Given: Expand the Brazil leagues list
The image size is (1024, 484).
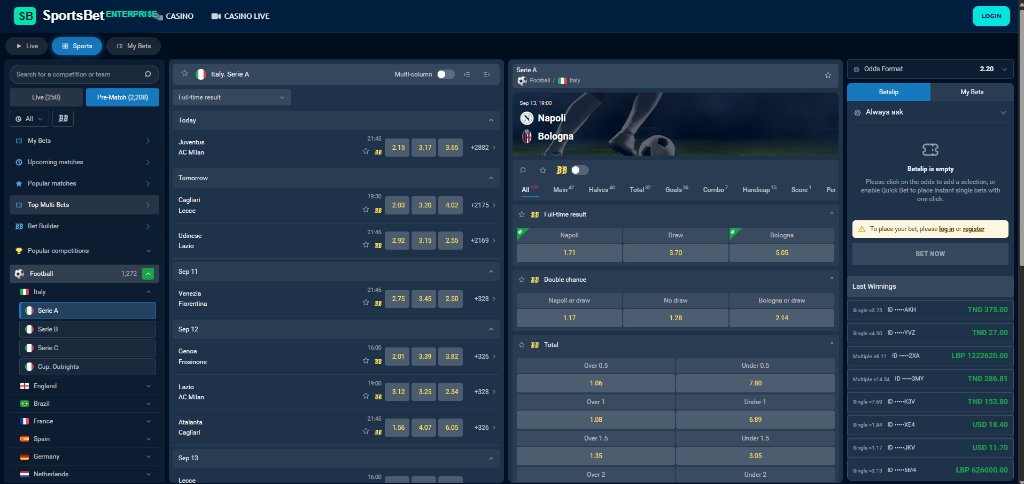Looking at the screenshot, I should click(148, 404).
